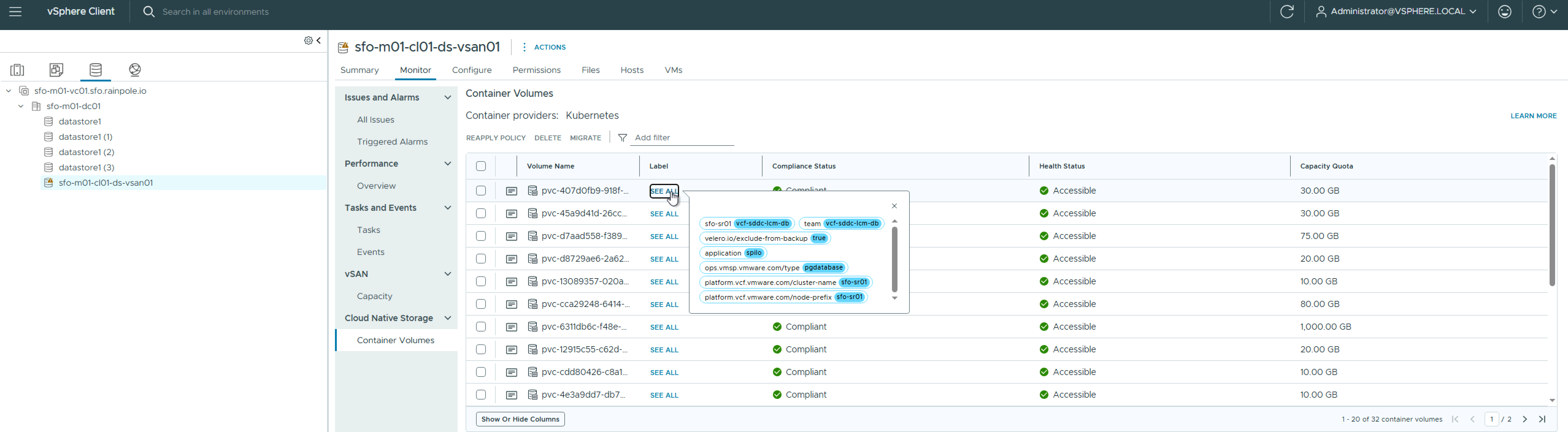The width and height of the screenshot is (1568, 432).
Task: Collapse the Tasks and Events section
Action: point(448,208)
